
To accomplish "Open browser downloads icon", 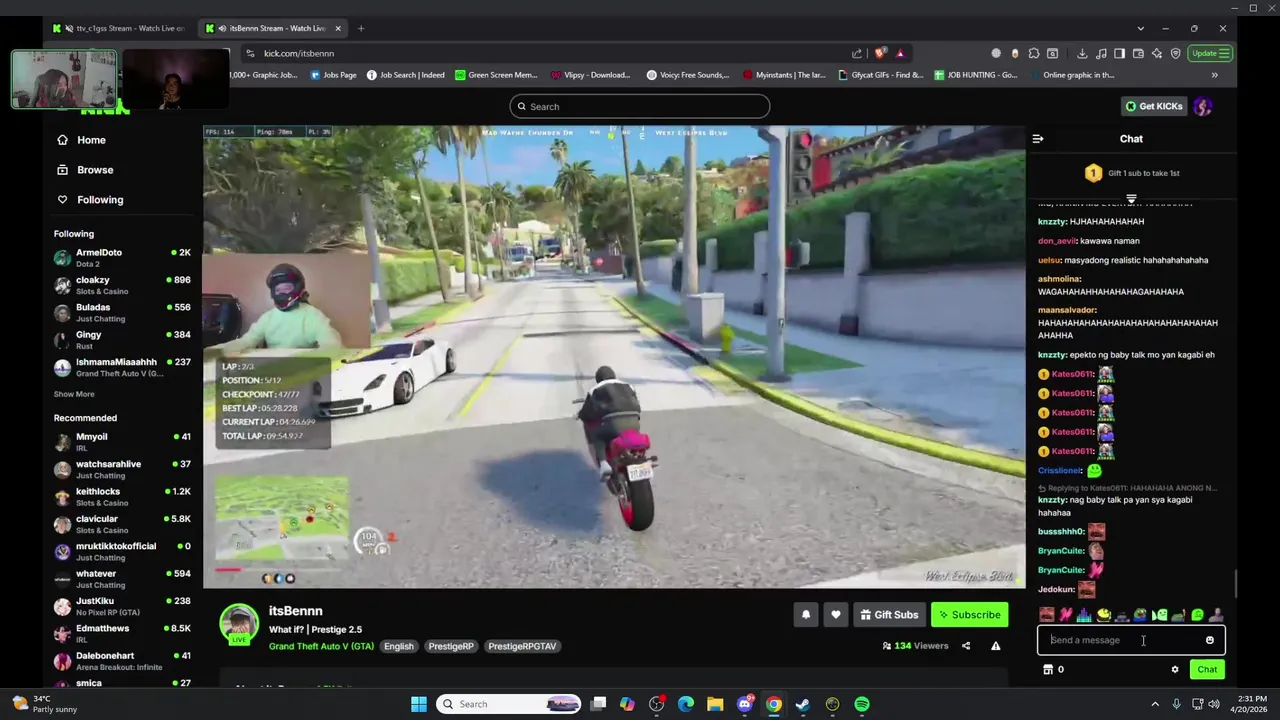I will [1082, 53].
